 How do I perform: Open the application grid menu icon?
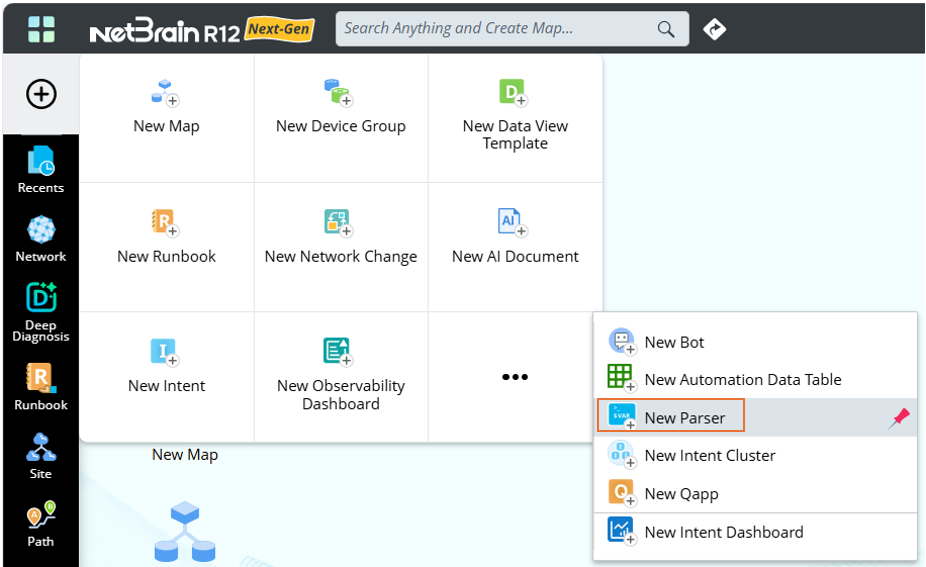pyautogui.click(x=41, y=29)
